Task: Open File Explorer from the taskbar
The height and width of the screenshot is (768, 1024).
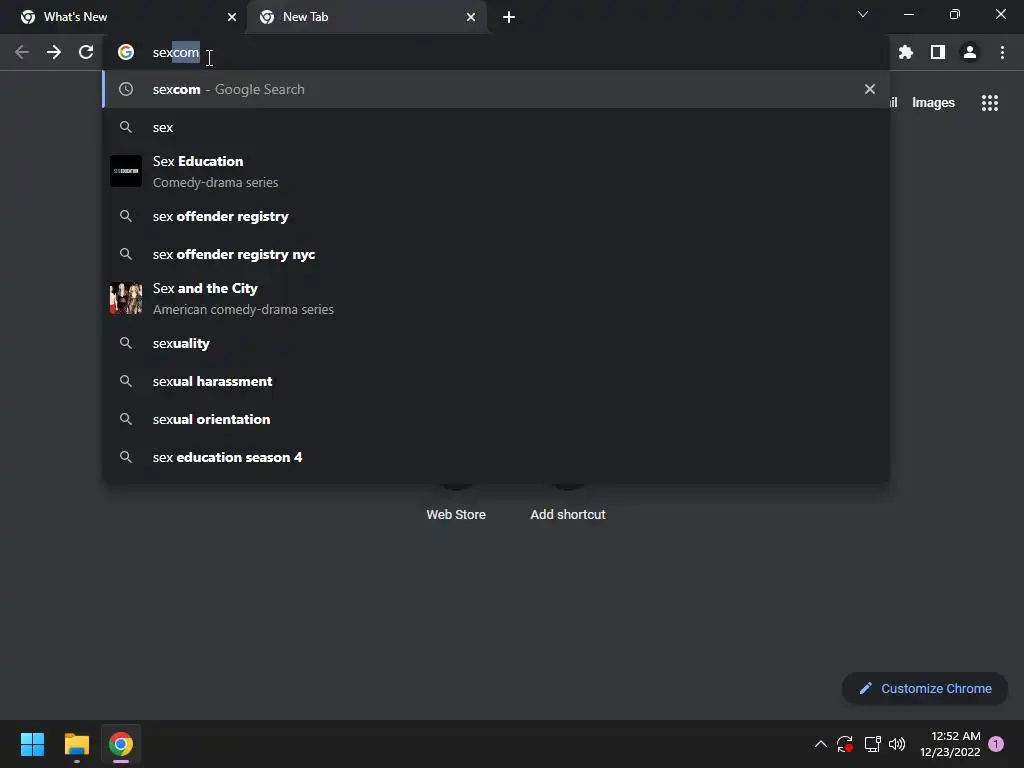Action: [76, 744]
